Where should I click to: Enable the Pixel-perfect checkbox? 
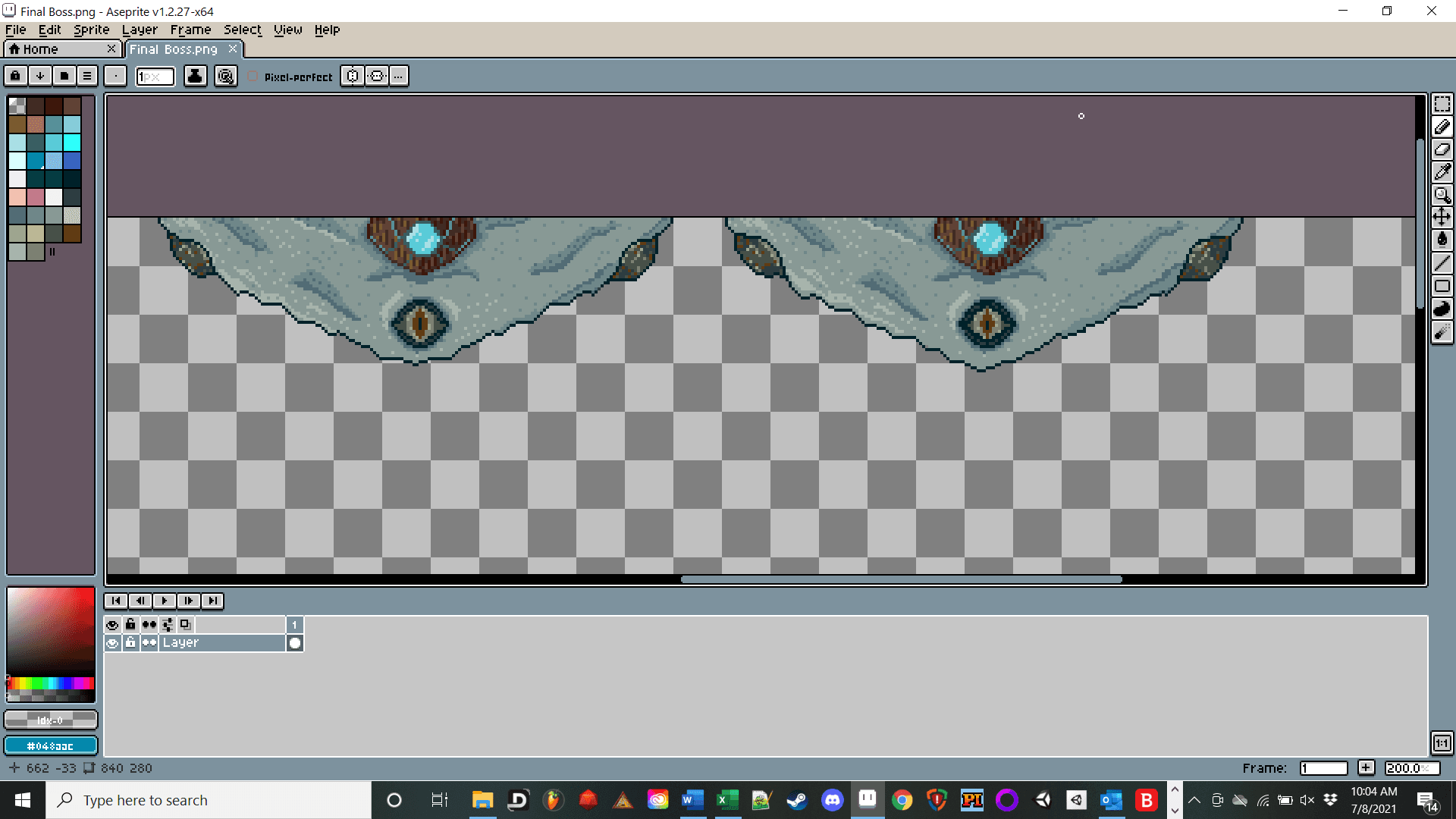253,77
